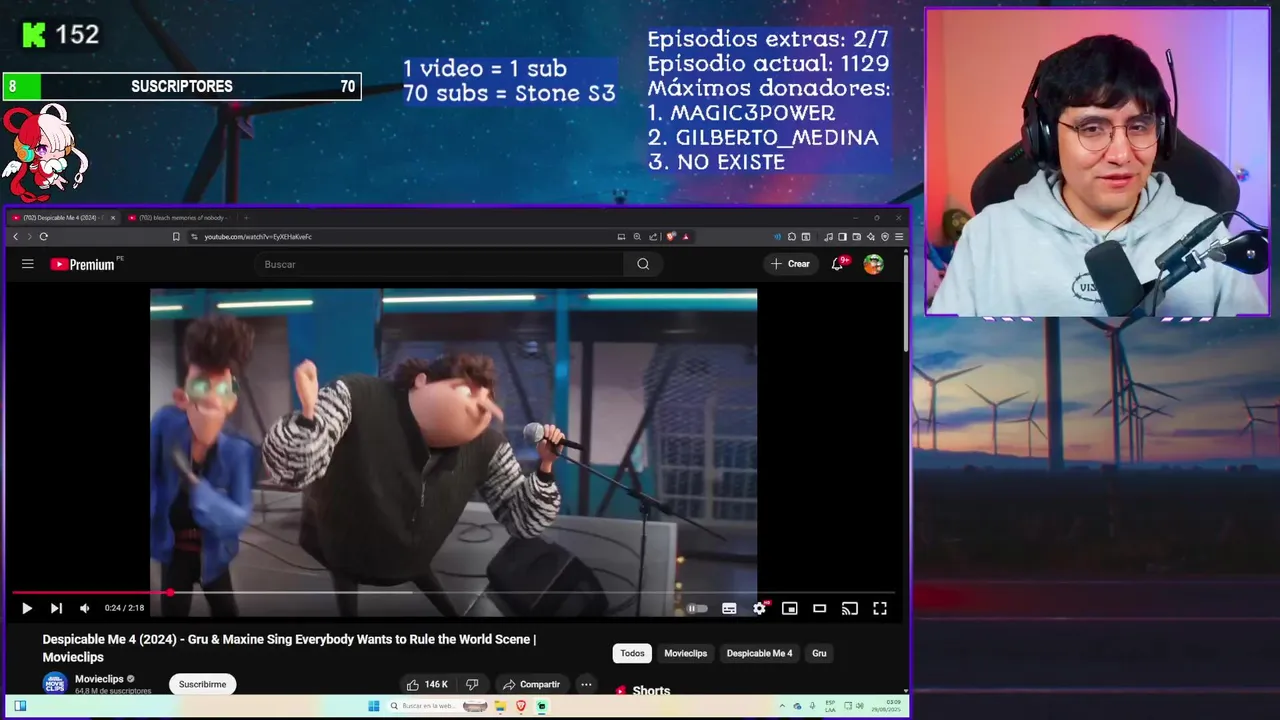Open video player settings gear
The width and height of the screenshot is (1280, 720).
[x=759, y=608]
